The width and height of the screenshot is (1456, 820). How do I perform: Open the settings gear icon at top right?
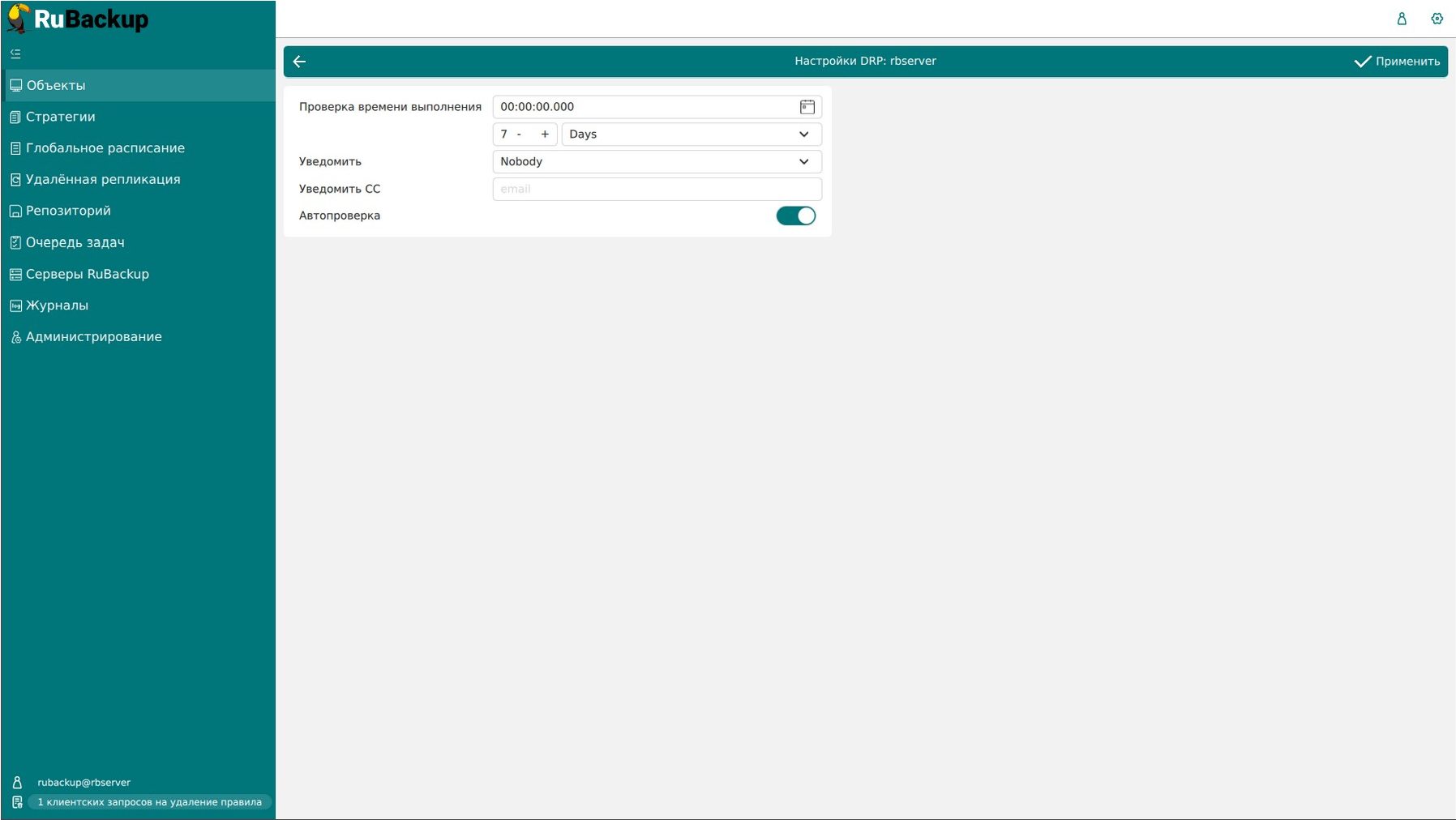tap(1437, 19)
